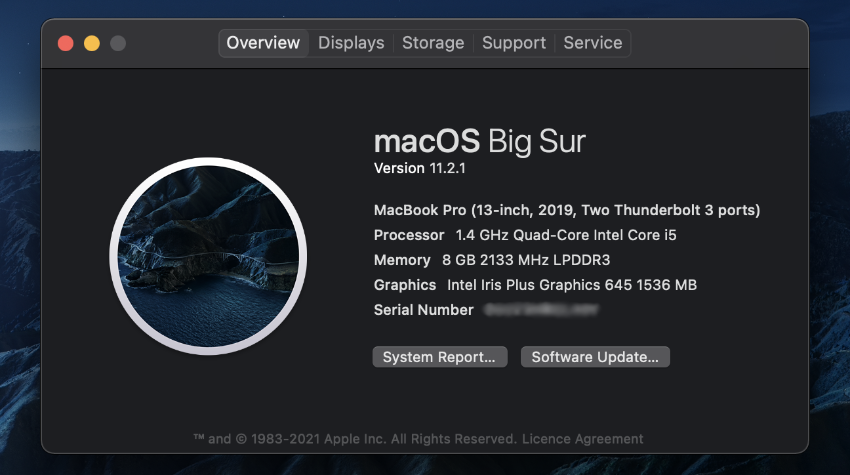
Task: Open the Storage tab
Action: point(433,43)
